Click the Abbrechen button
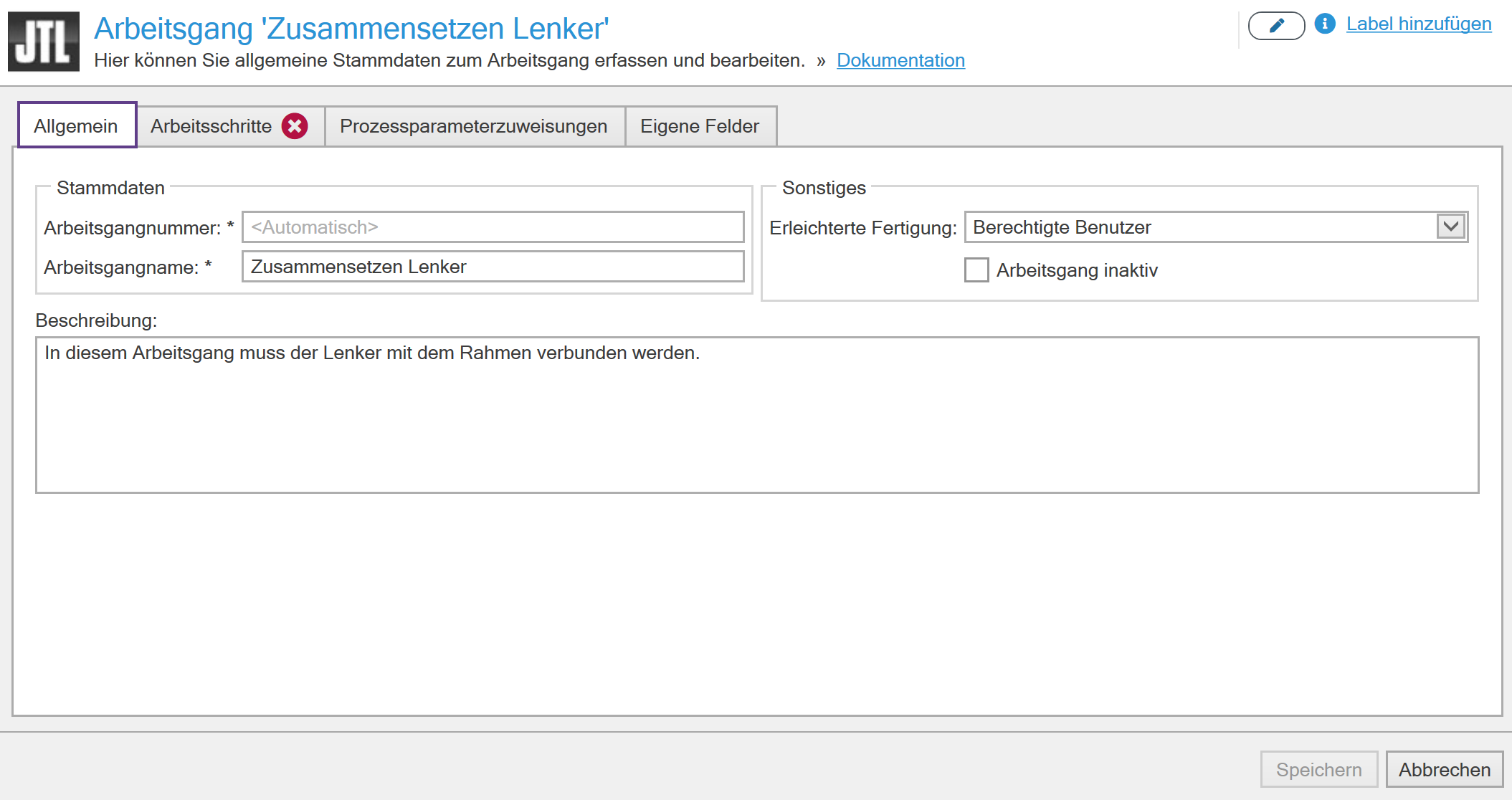1512x800 pixels. 1444,769
